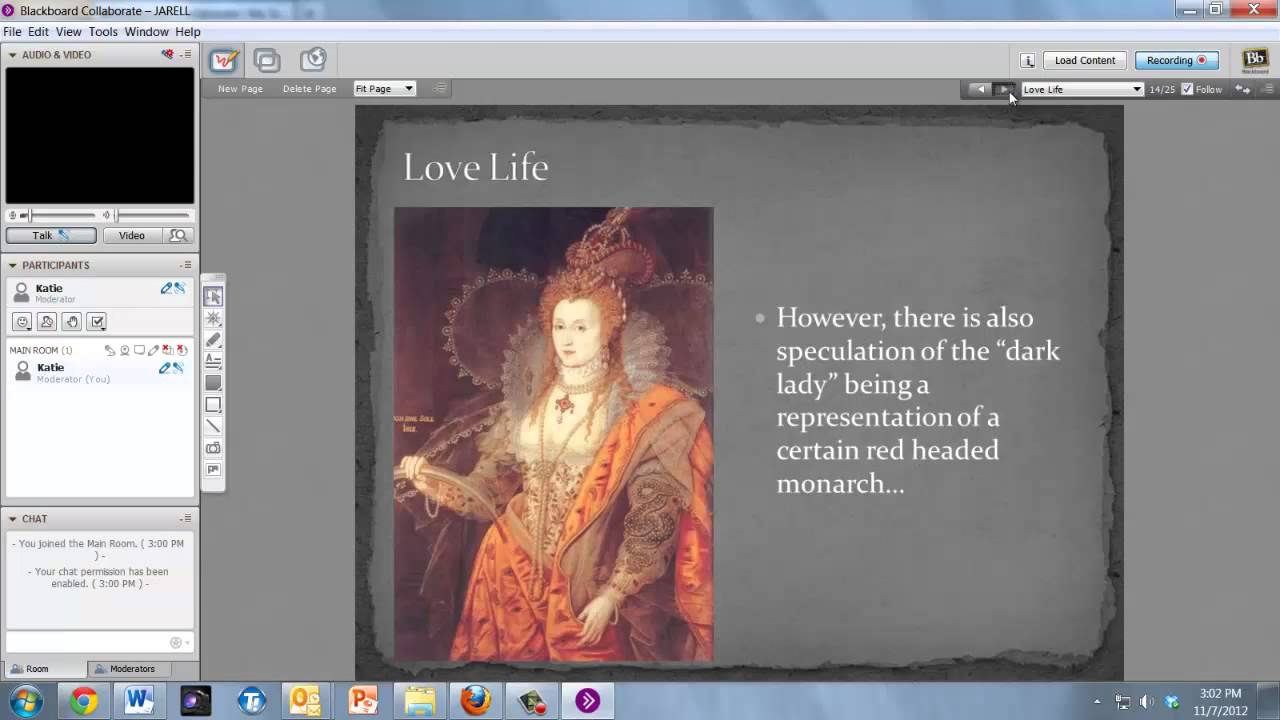Open the Fit Page zoom dropdown
Viewport: 1280px width, 720px height.
[x=385, y=89]
